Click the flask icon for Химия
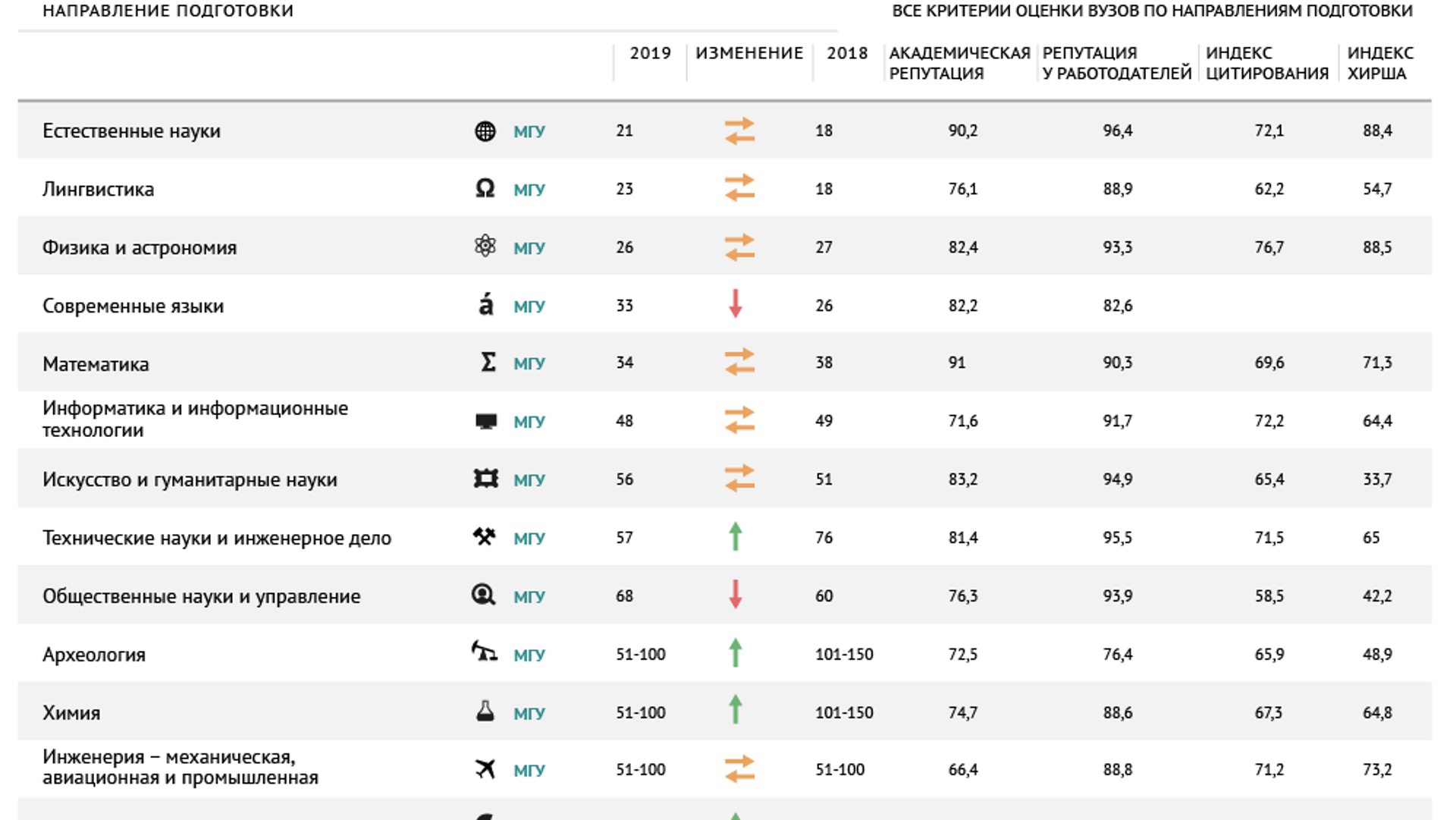Viewport: 1456px width, 820px height. [x=485, y=711]
